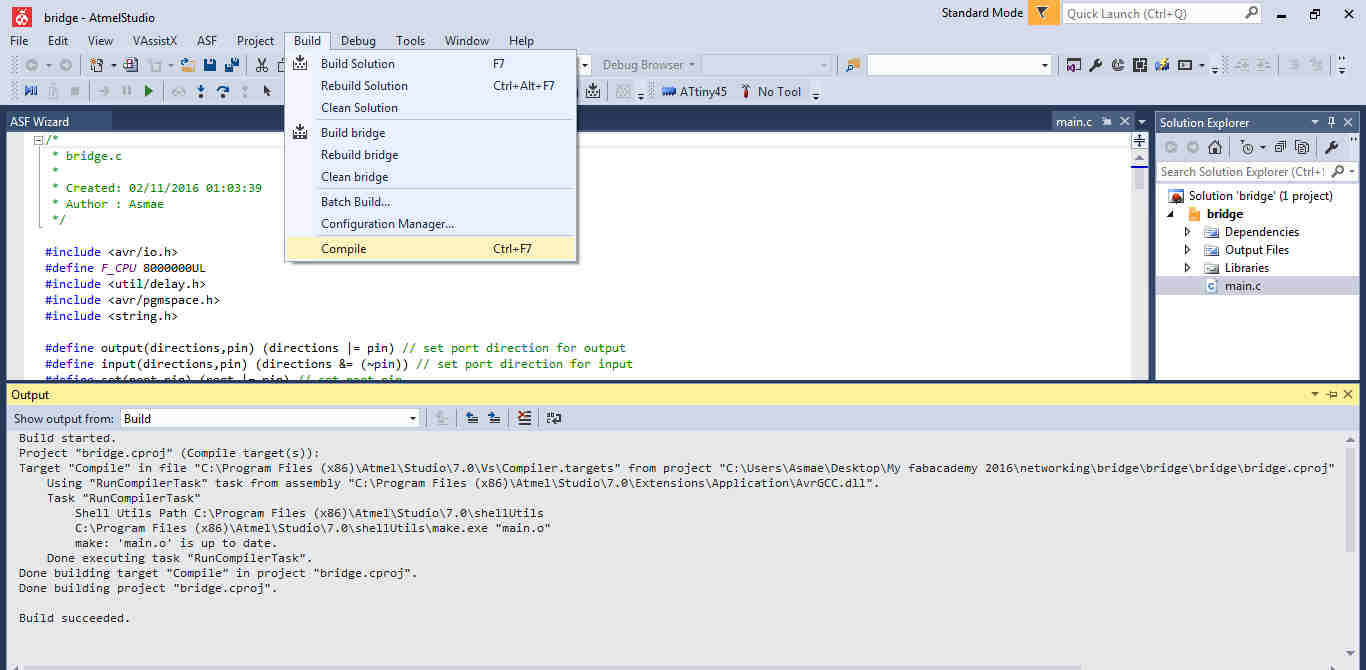Click Home icon in Solution Explorer
Image resolution: width=1366 pixels, height=670 pixels.
[1214, 147]
